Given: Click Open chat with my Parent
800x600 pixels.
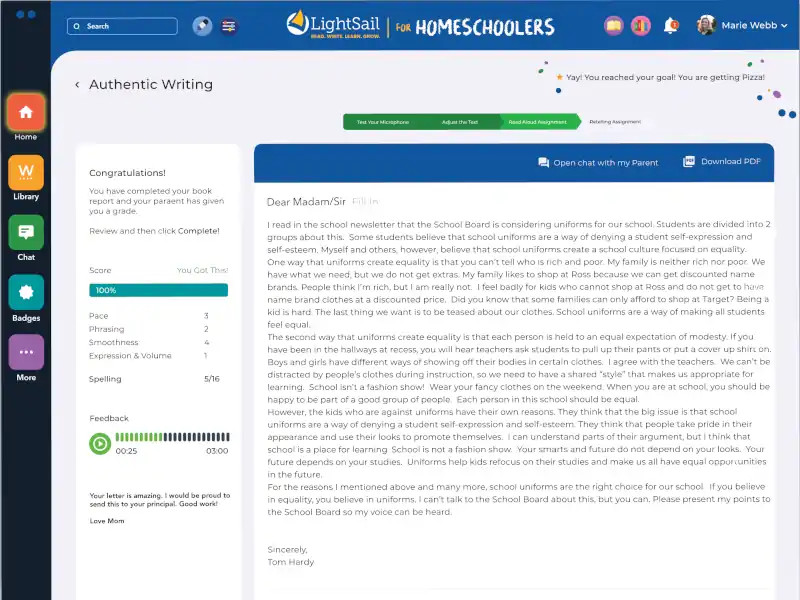Looking at the screenshot, I should click(x=598, y=162).
